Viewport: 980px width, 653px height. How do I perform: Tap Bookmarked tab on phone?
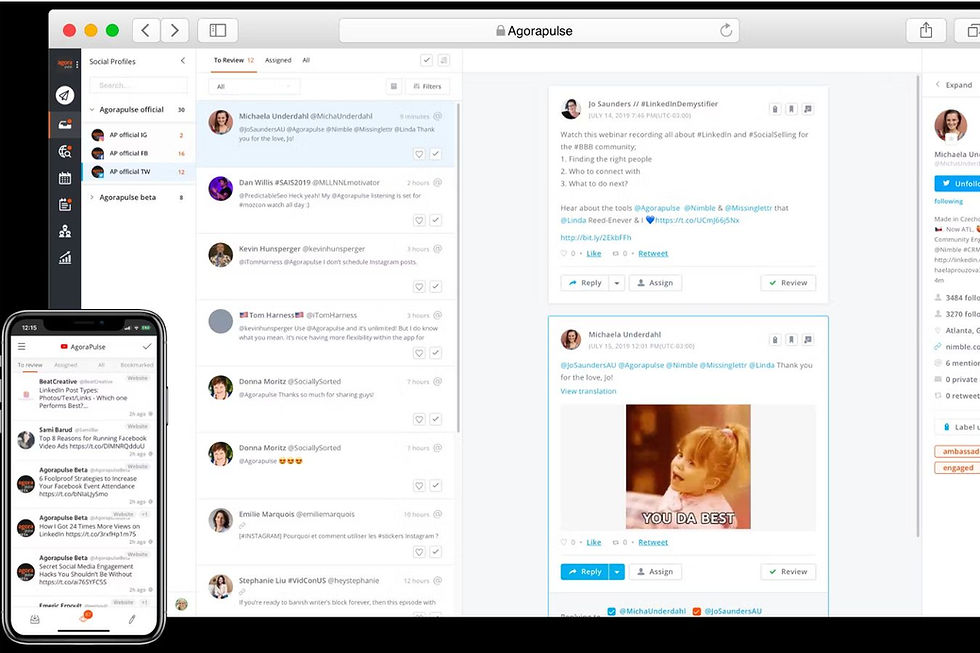coord(136,365)
